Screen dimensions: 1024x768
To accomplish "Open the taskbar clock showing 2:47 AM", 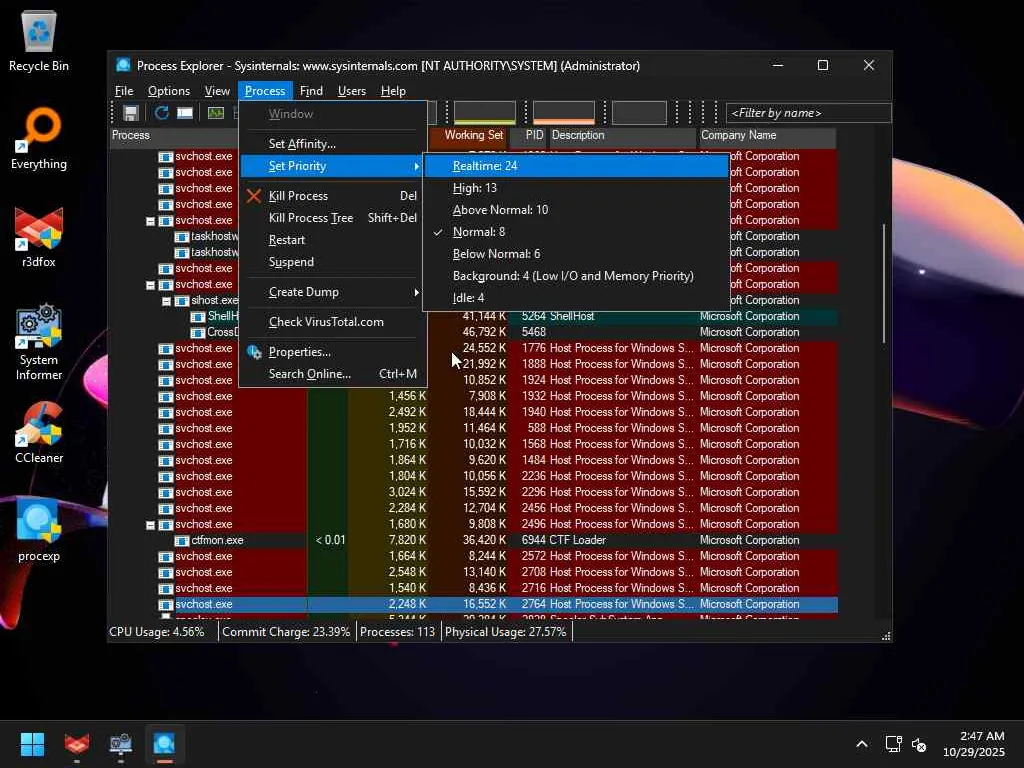I will pos(973,744).
